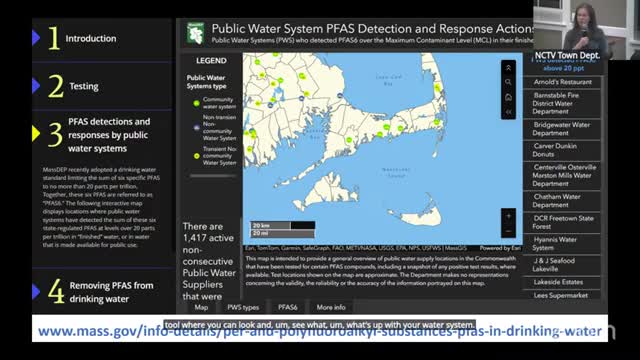Screen dimensions: 640x360
Task: Open Removing PFAS from drinking water section
Action: (x=111, y=292)
